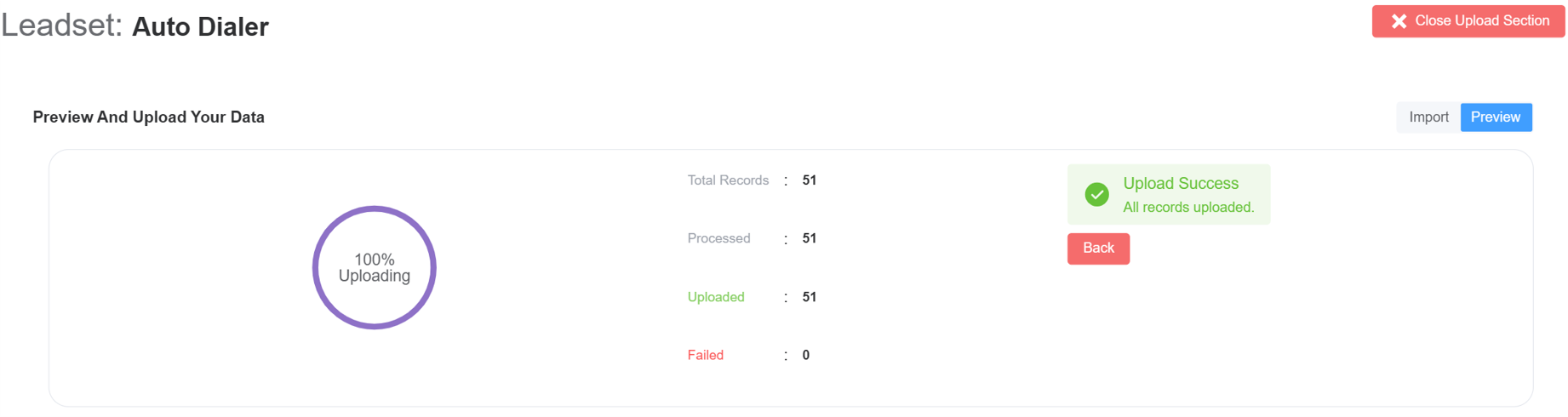Click the Leadset title label

[x=61, y=25]
